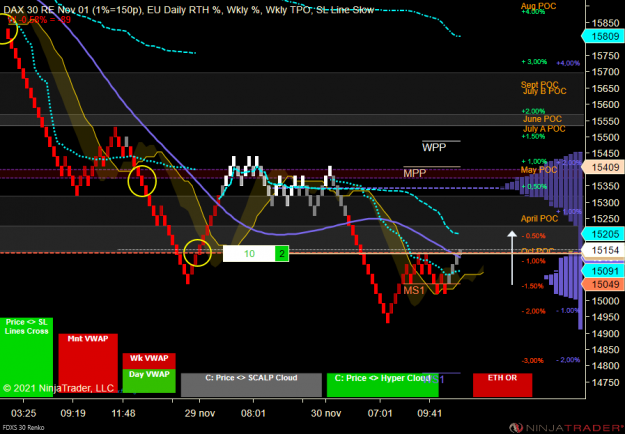Select the 'Oct POC' label
Viewport: 625px width, 434px height.
pyautogui.click(x=538, y=251)
